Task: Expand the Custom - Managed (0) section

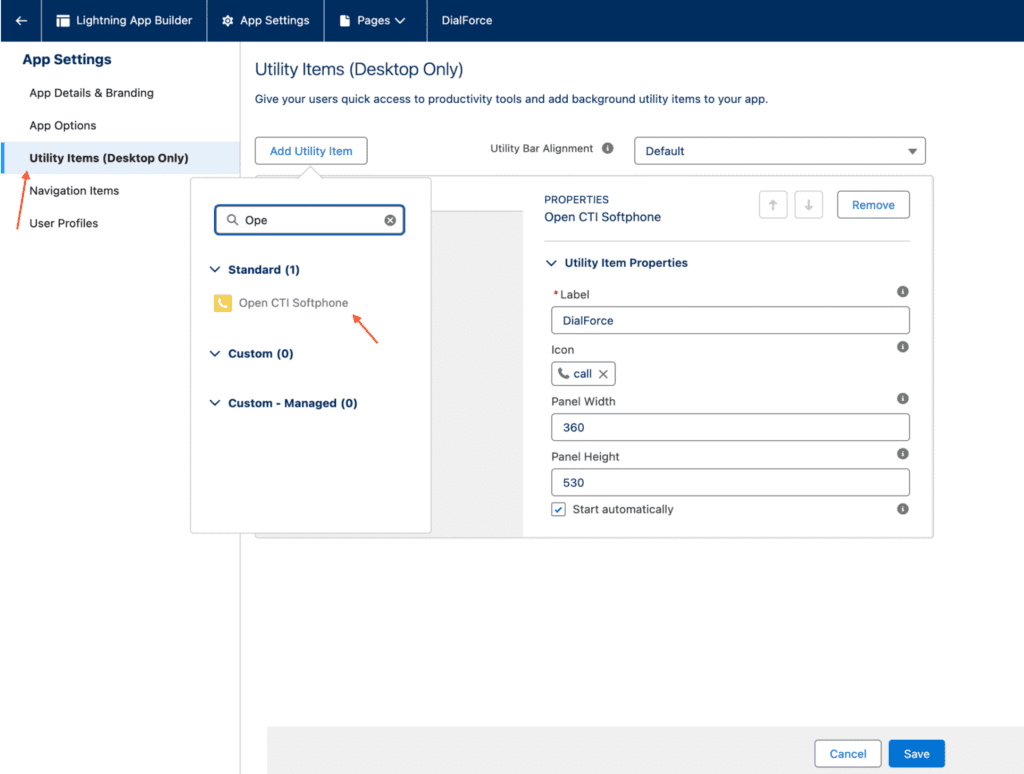Action: pyautogui.click(x=215, y=403)
